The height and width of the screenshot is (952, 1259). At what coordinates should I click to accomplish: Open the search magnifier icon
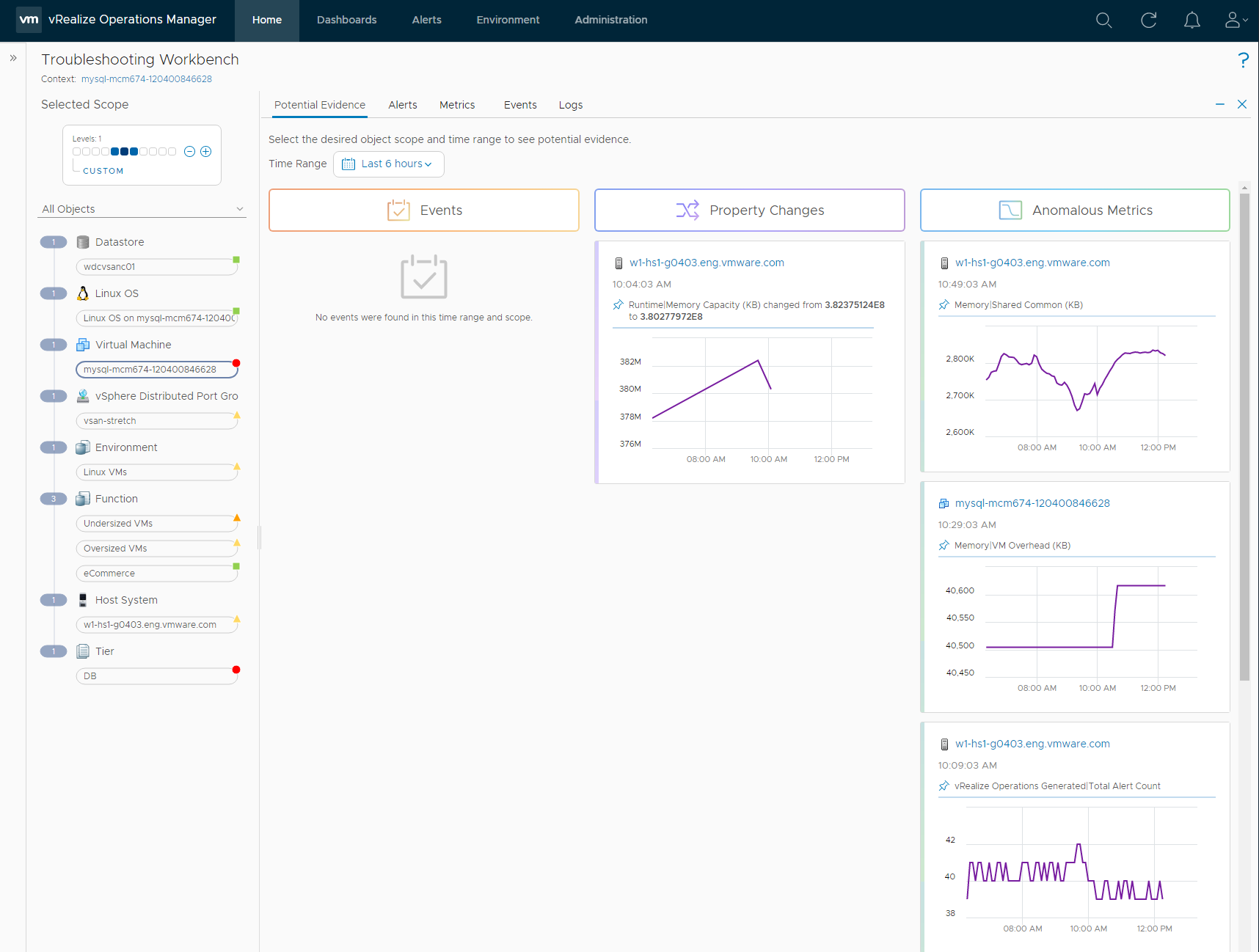1103,21
